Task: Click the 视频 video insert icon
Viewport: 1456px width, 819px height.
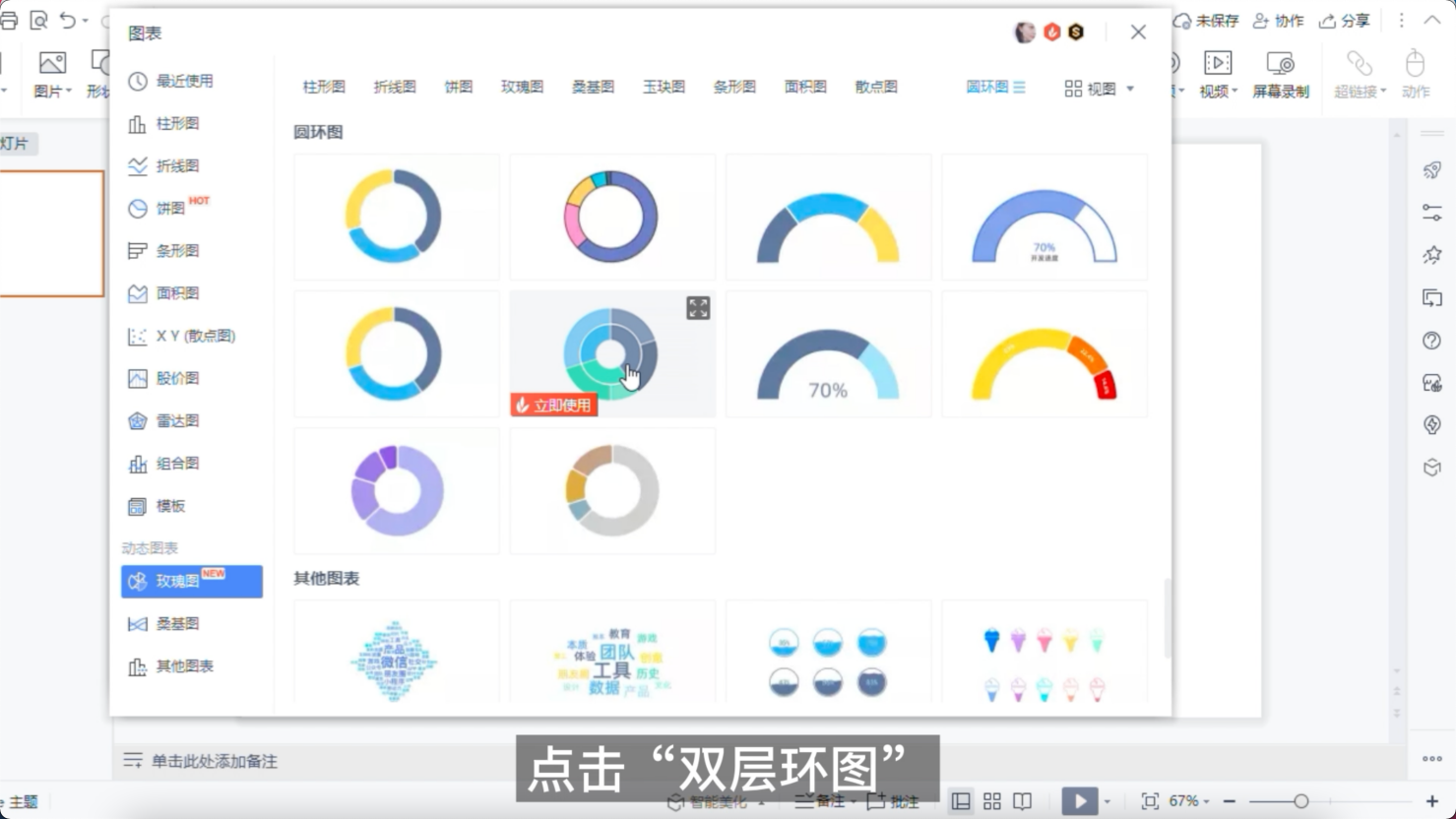Action: click(x=1218, y=63)
